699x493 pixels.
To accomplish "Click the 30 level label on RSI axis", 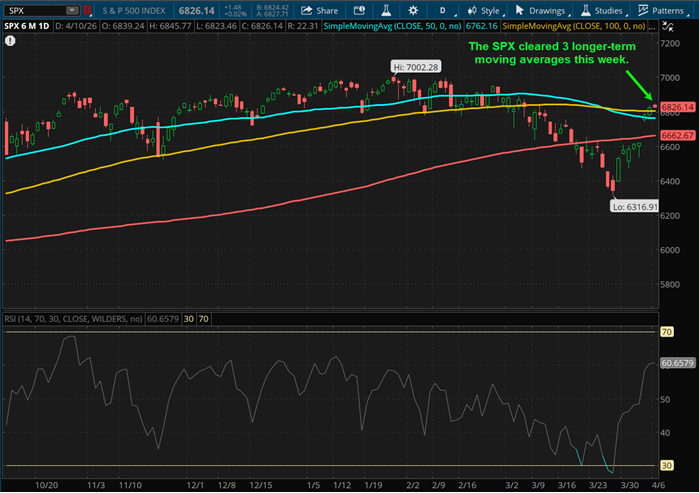I will [x=666, y=465].
